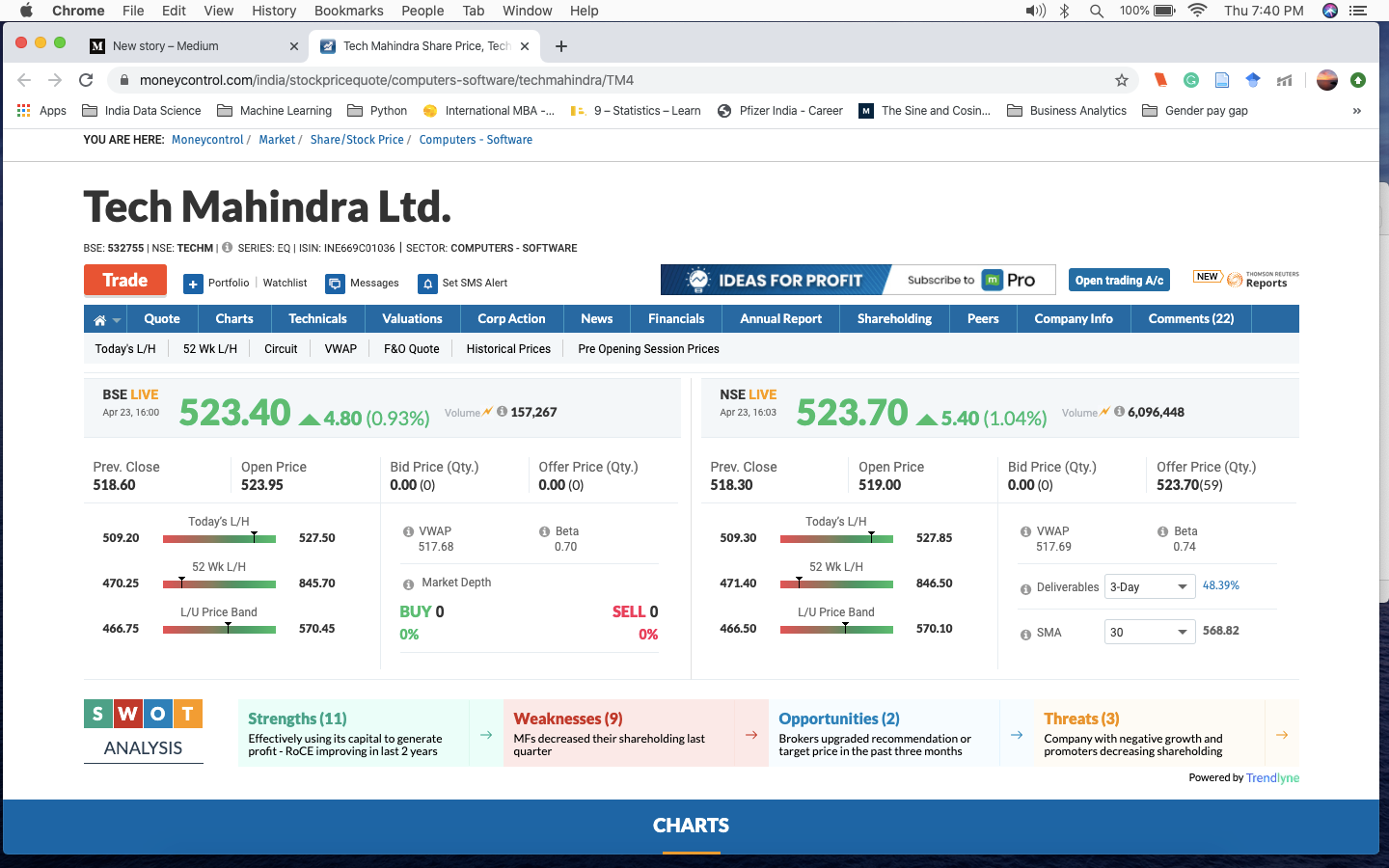Click the info icon next to NSE: TECHM
Screen dimensions: 1389x868
tap(228, 248)
